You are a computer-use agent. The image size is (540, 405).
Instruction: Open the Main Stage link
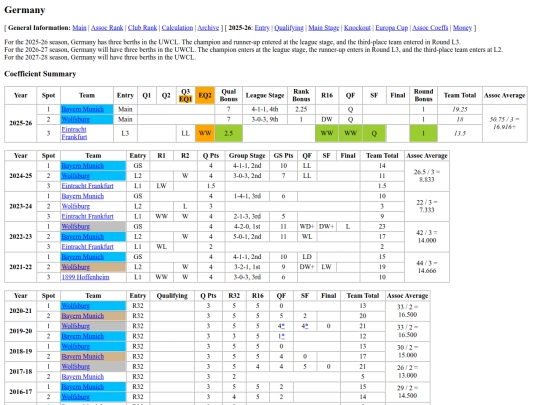(324, 28)
